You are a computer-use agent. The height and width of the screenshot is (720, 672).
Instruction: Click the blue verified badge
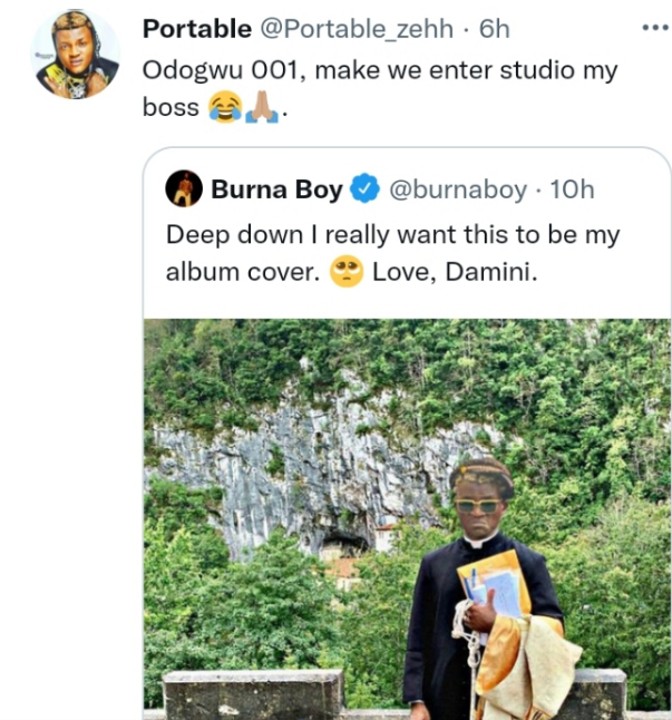coord(366,189)
